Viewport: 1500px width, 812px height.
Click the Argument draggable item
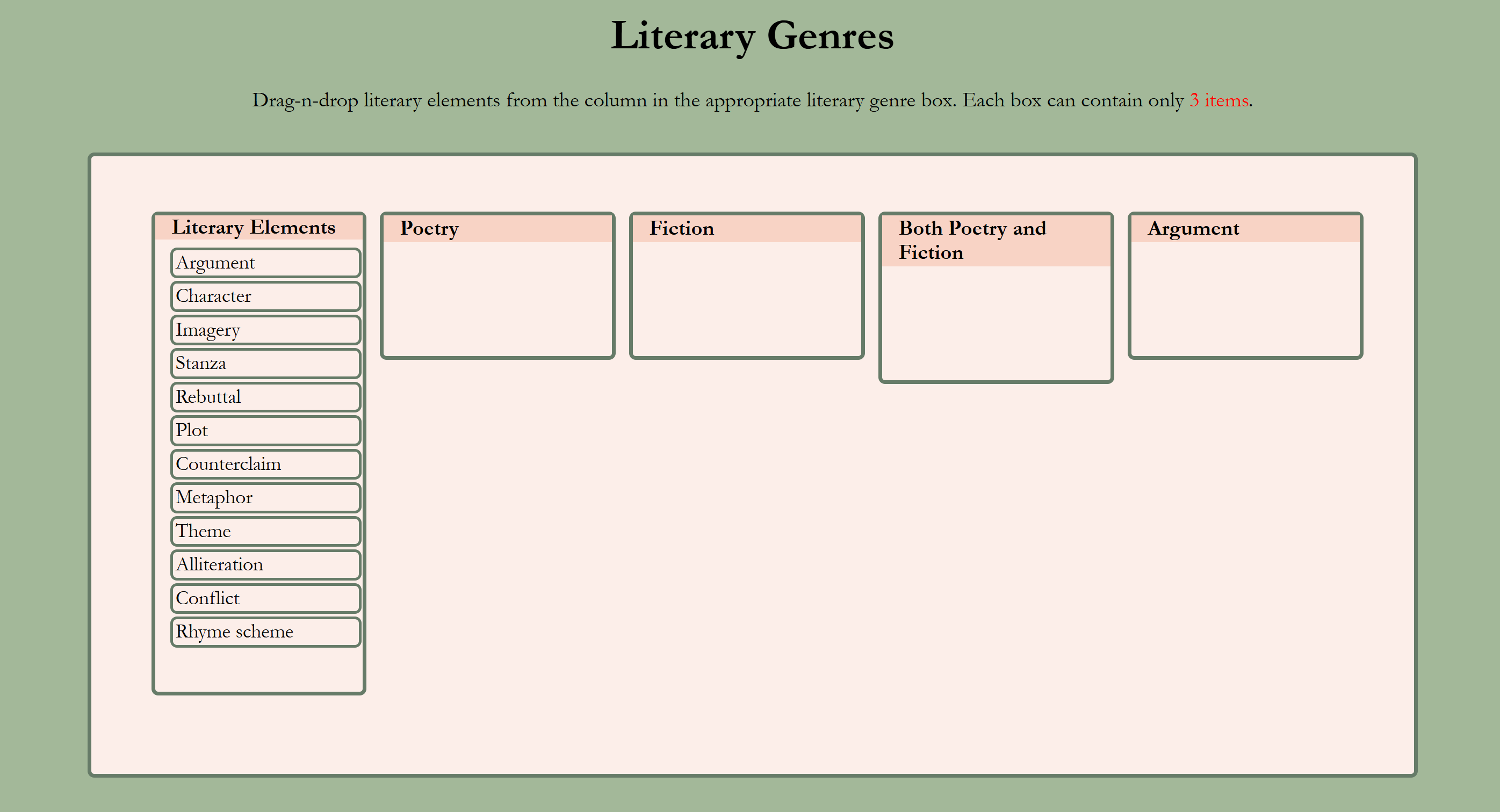[265, 263]
